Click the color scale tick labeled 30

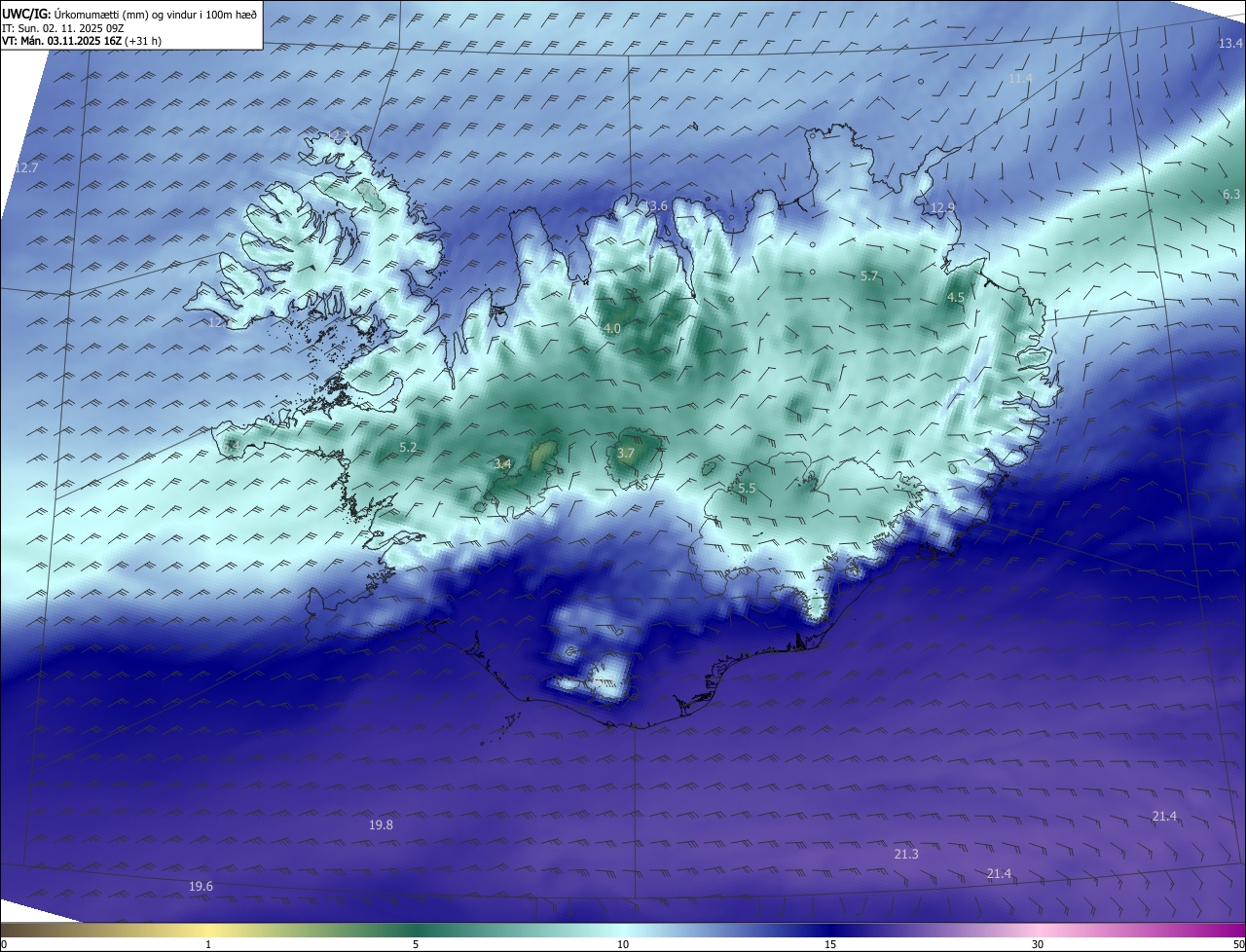pyautogui.click(x=1038, y=945)
